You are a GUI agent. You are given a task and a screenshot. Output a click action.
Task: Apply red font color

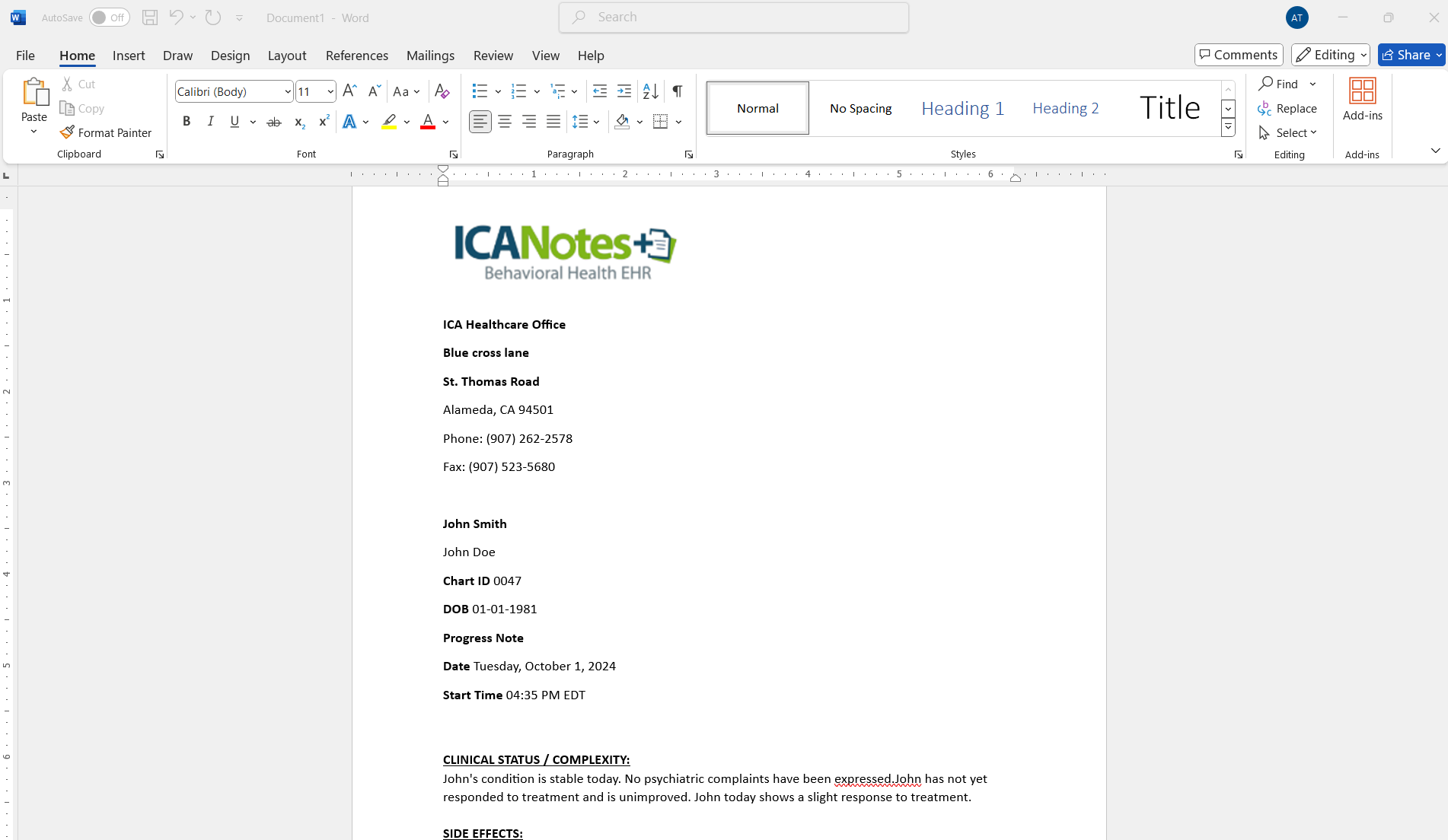tap(428, 122)
